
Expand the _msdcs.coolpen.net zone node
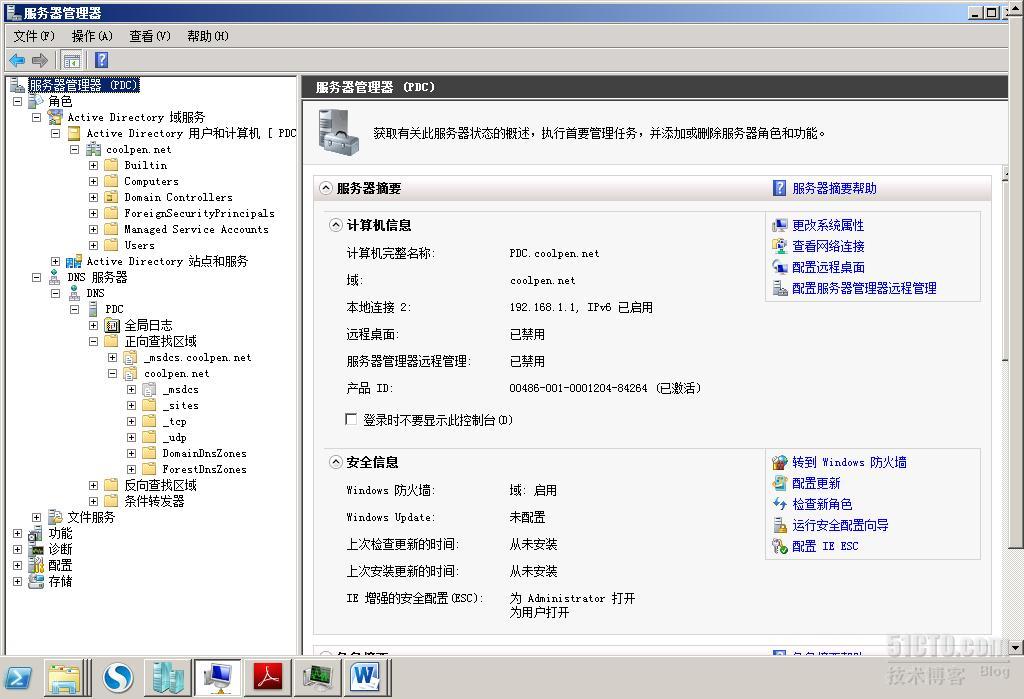[112, 357]
